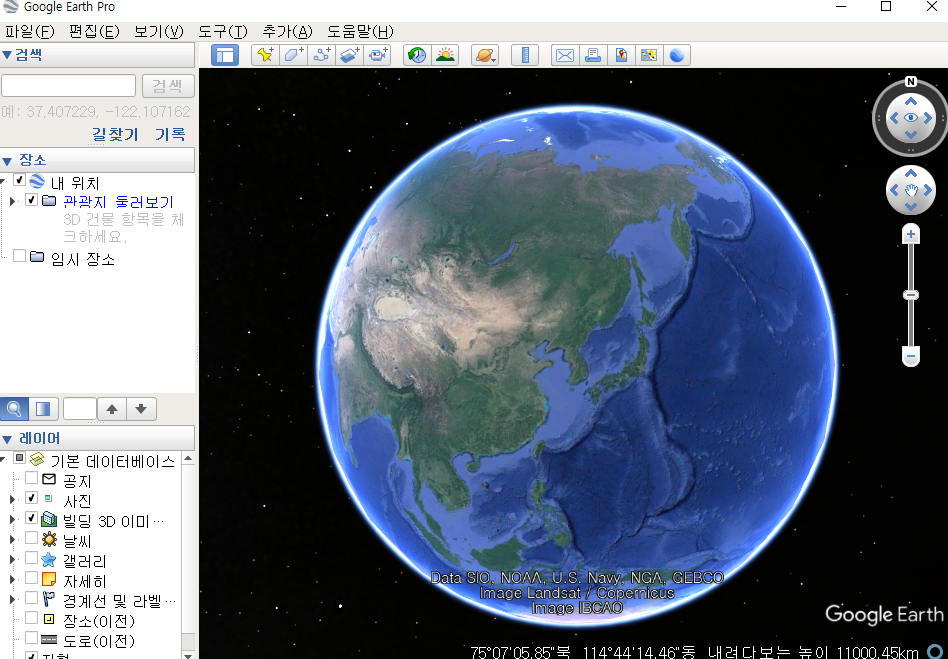Add a placemark with the pushpin icon
948x659 pixels.
click(265, 55)
